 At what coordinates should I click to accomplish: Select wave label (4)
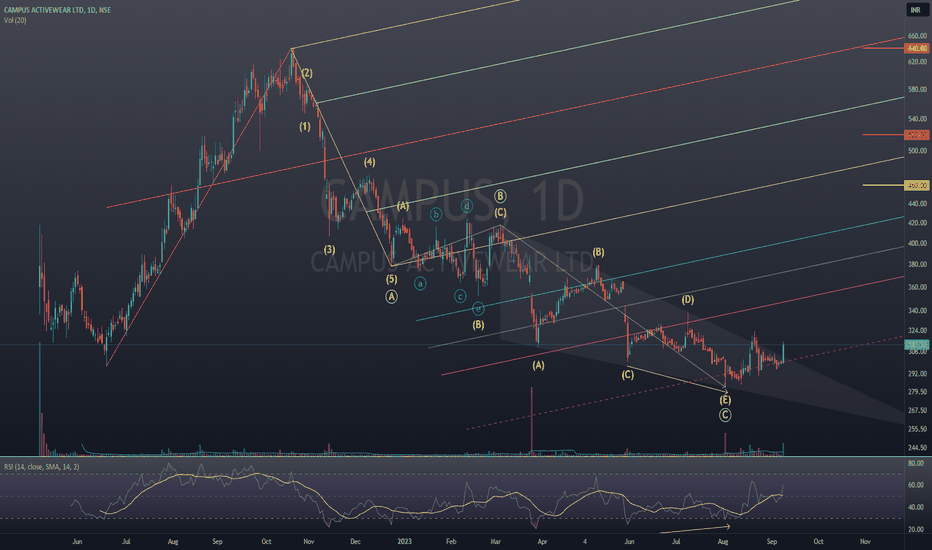[x=370, y=162]
